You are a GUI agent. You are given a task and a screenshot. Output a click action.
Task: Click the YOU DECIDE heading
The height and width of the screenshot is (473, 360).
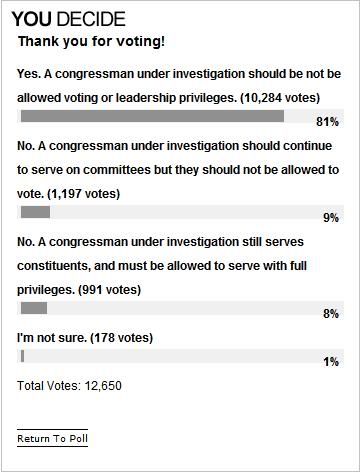click(69, 19)
